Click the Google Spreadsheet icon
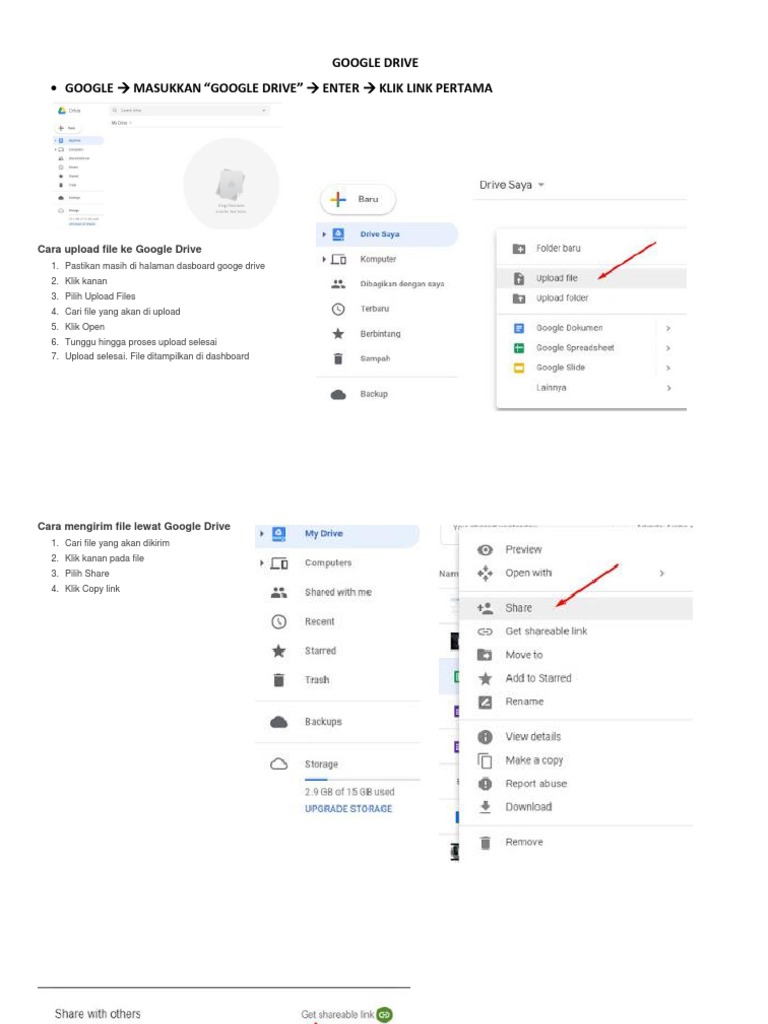 tap(519, 348)
